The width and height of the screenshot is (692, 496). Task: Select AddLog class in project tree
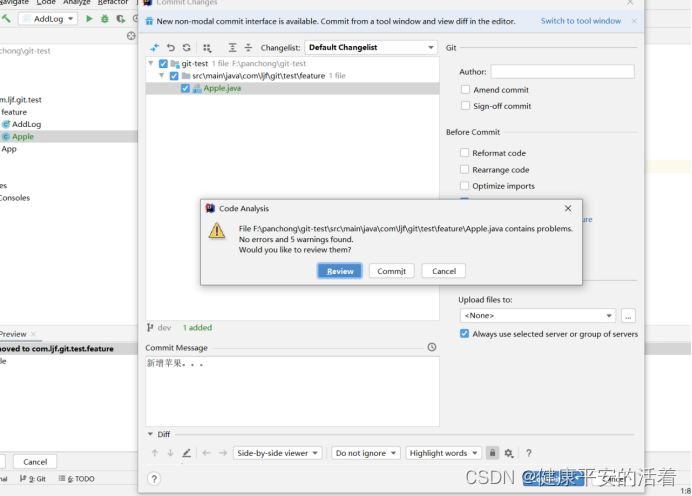26,124
